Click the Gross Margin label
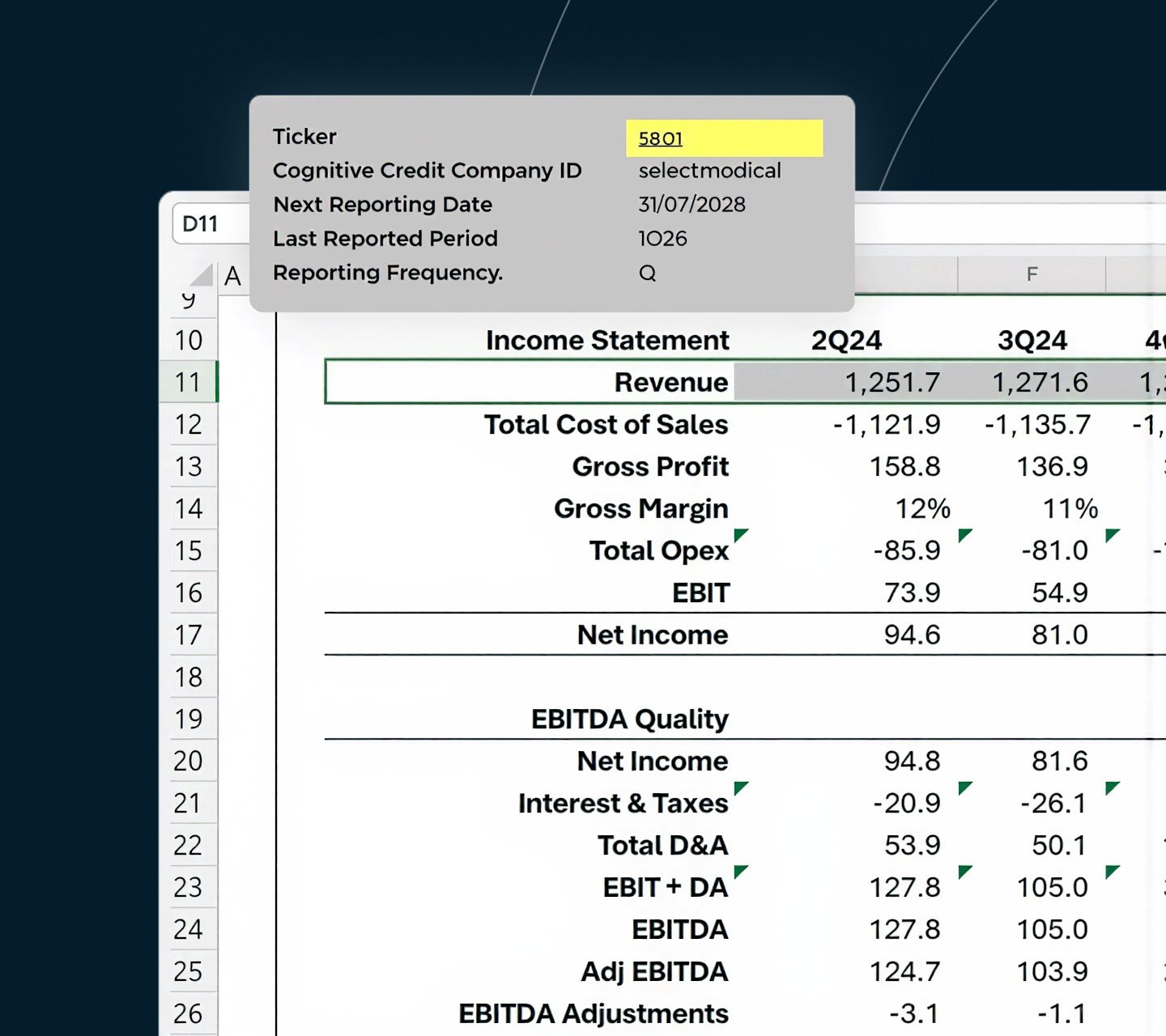1166x1036 pixels. pyautogui.click(x=641, y=508)
